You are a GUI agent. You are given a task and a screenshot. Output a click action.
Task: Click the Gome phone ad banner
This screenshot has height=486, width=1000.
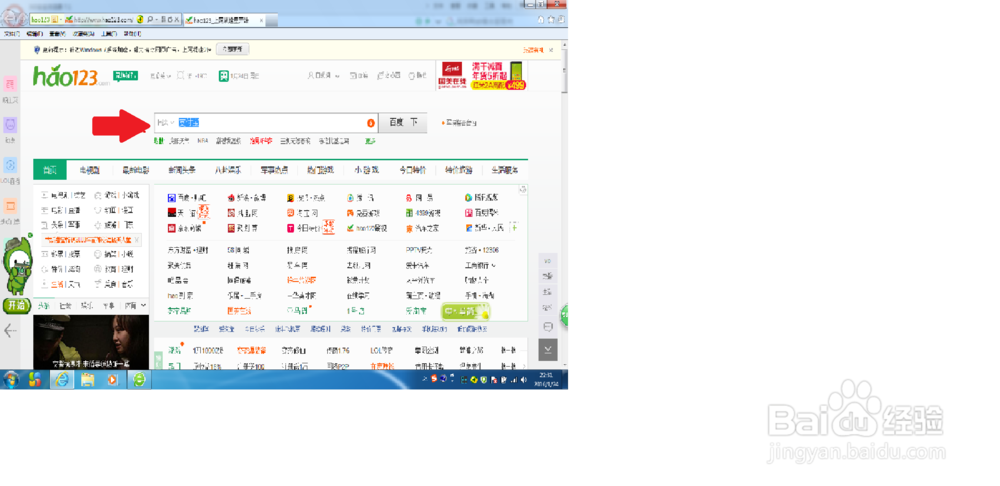[482, 76]
